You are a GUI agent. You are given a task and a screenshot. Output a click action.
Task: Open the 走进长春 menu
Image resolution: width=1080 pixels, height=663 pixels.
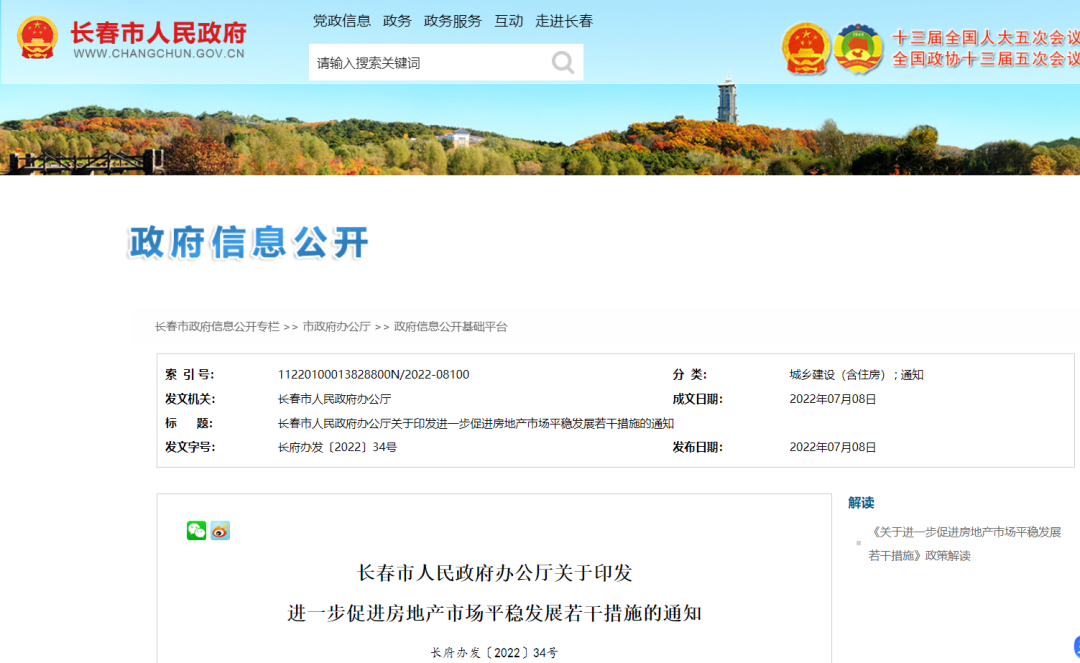coord(564,19)
